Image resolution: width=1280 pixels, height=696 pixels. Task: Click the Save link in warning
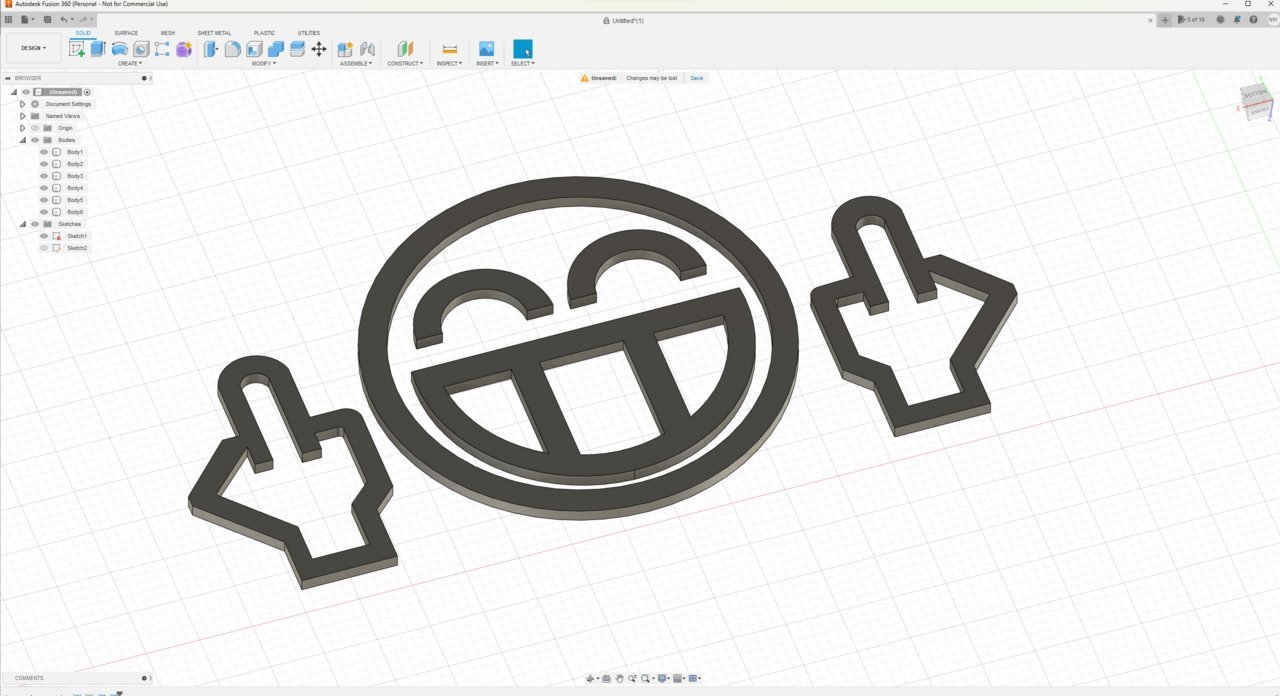coord(696,78)
